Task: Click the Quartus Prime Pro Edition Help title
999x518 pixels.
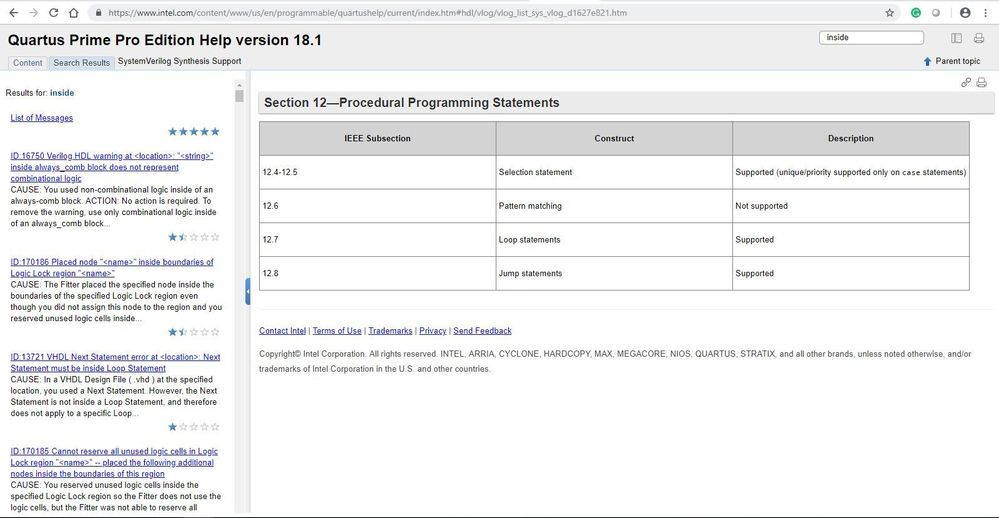Action: [164, 40]
